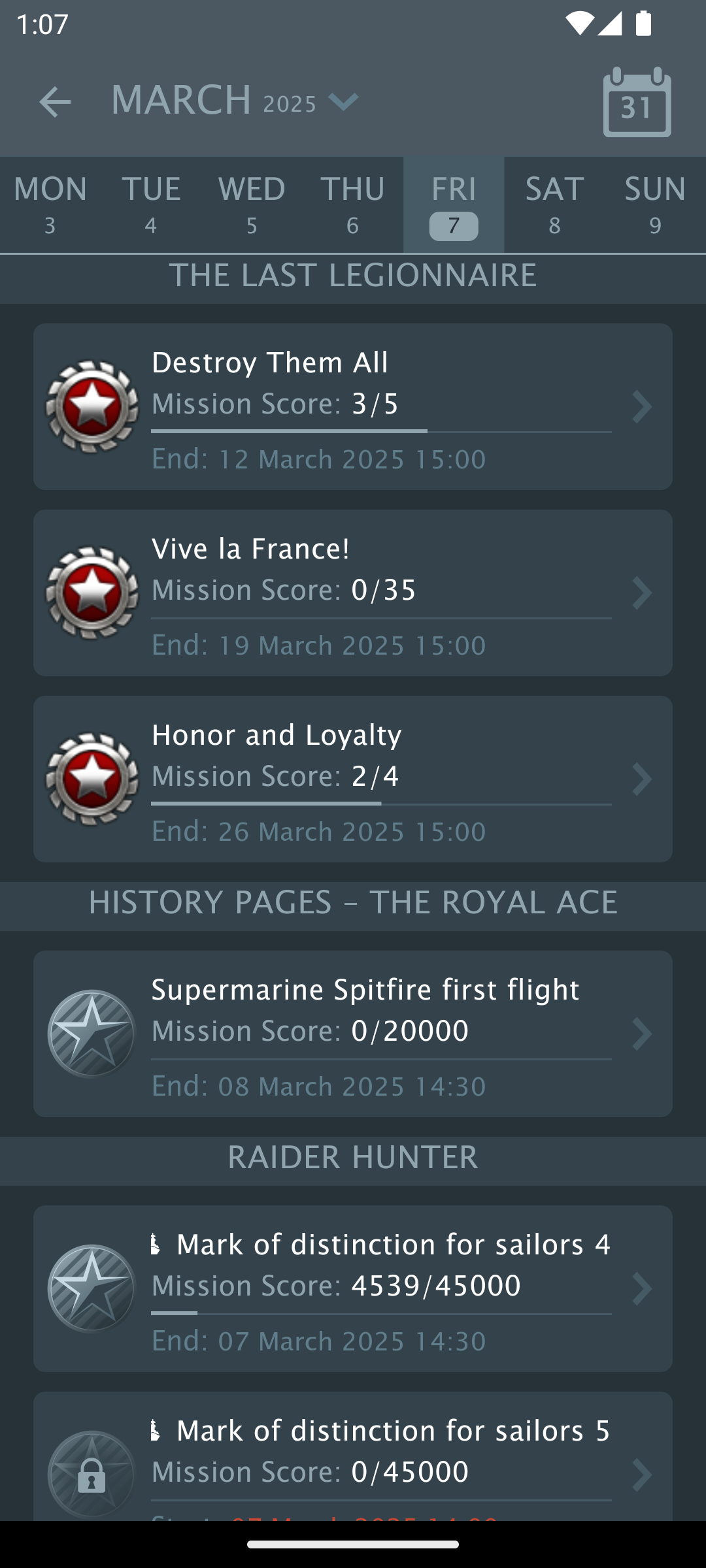Select the WED 5 day tab
This screenshot has height=1568, width=706.
pos(252,204)
